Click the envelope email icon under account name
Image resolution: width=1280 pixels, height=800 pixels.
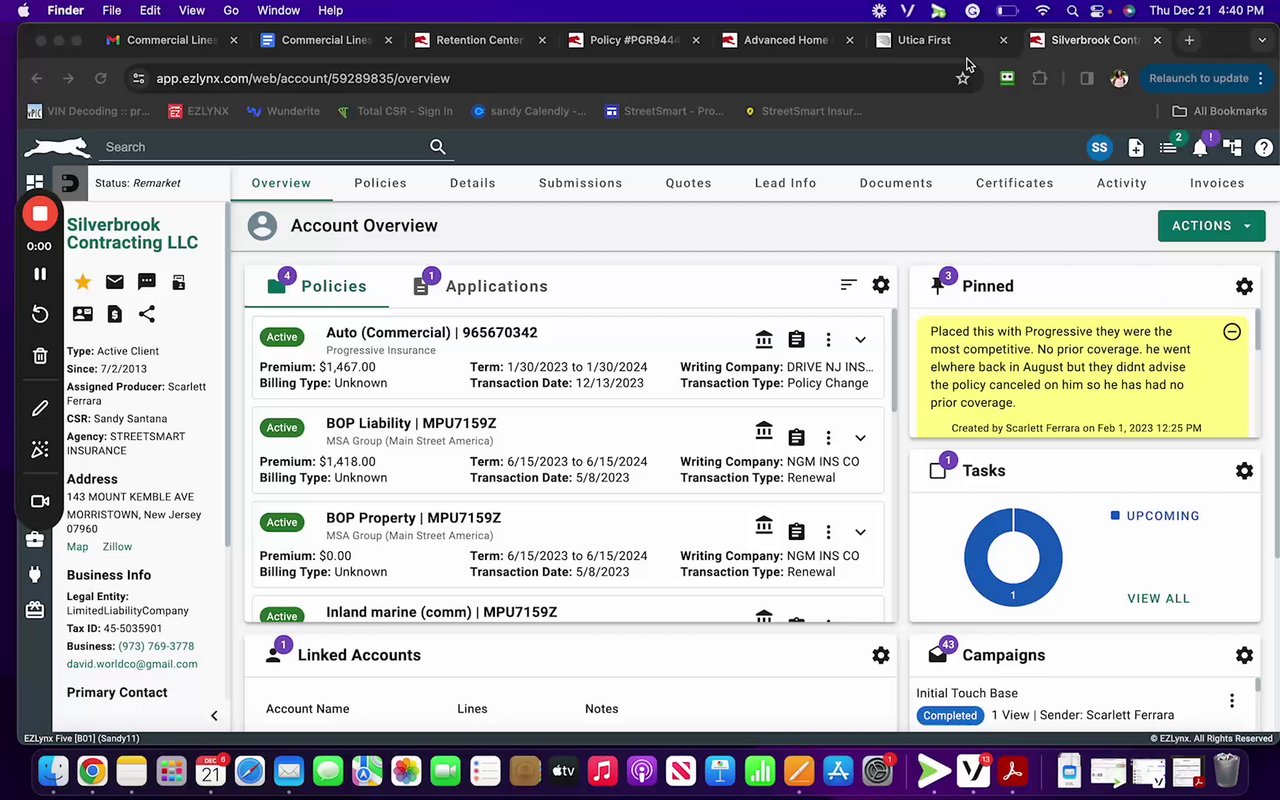click(115, 282)
